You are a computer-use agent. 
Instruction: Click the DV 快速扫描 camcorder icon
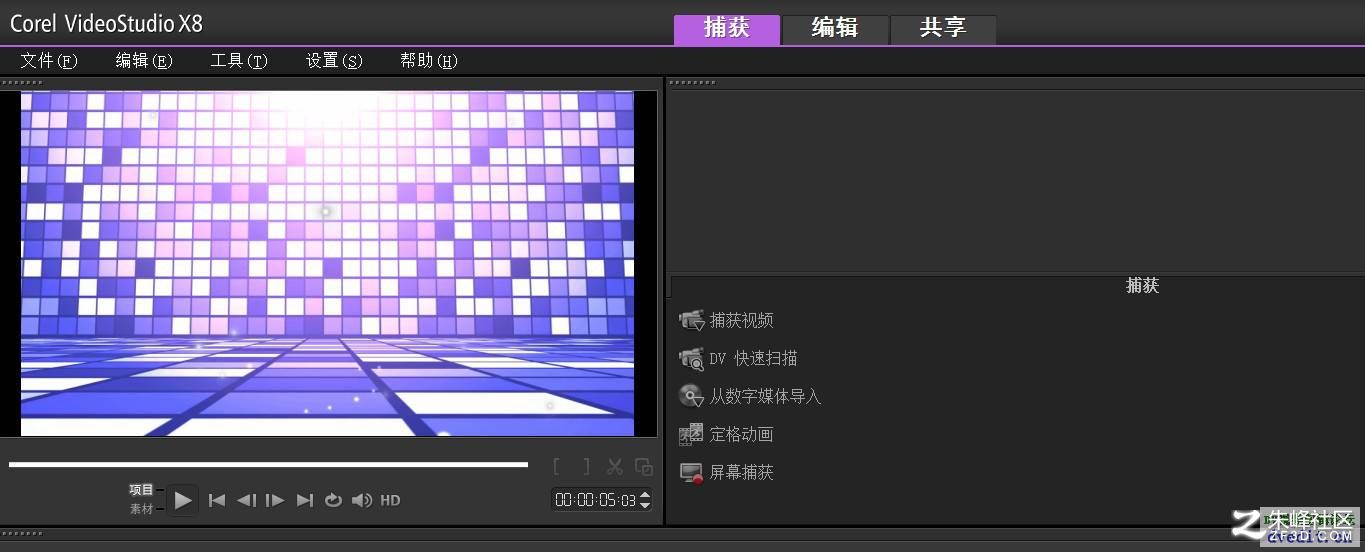click(691, 358)
